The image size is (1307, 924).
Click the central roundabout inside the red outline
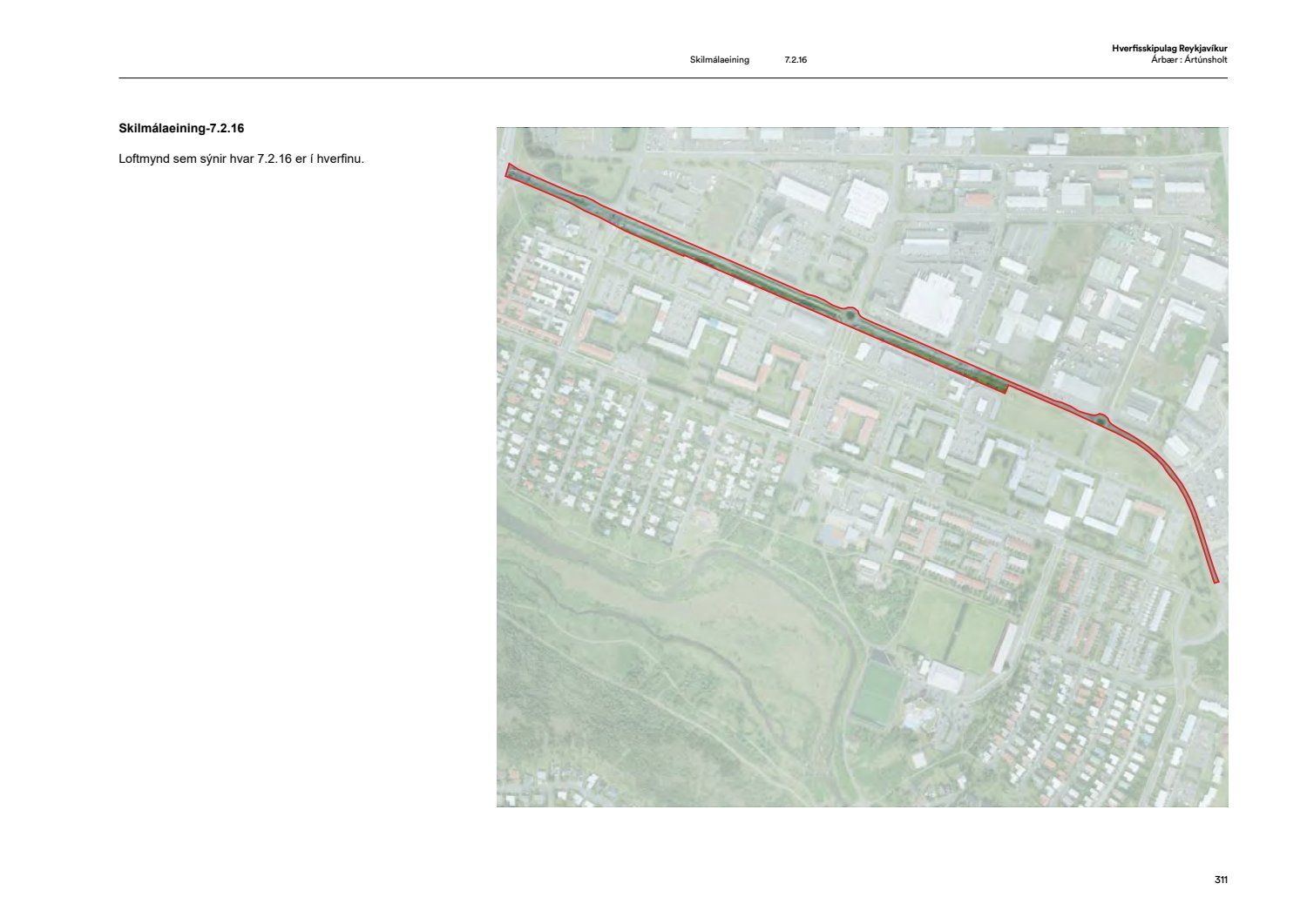click(x=849, y=316)
